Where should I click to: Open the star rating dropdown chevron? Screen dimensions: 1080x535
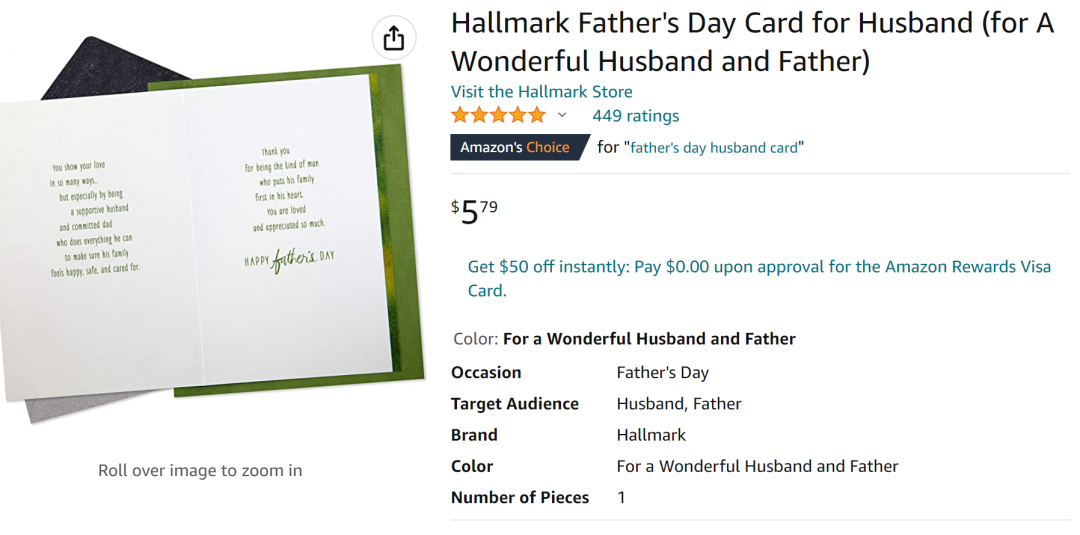tap(562, 115)
